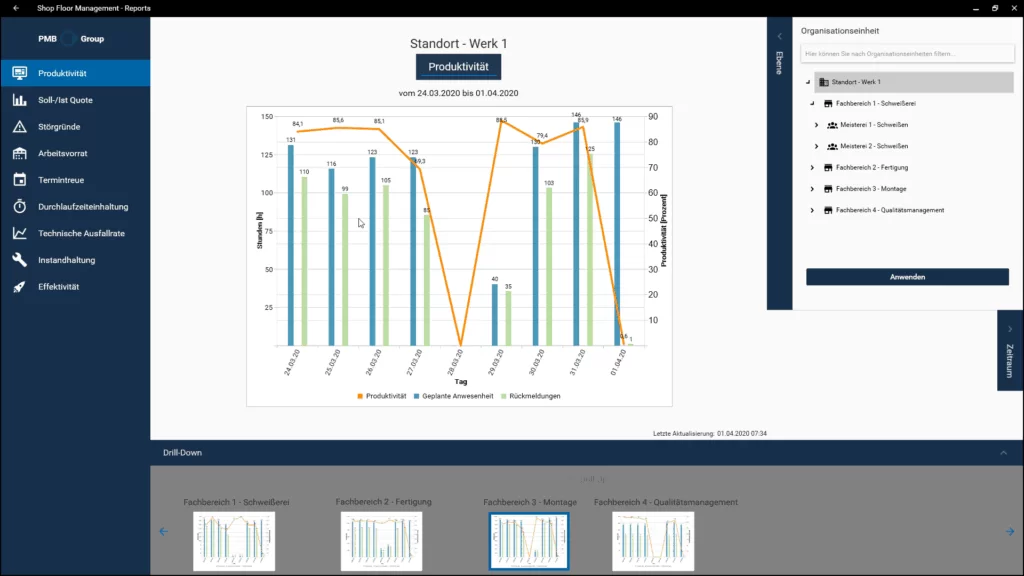The height and width of the screenshot is (576, 1024).
Task: Expand Fachbereich 2 - Fertigung node
Action: coord(812,168)
